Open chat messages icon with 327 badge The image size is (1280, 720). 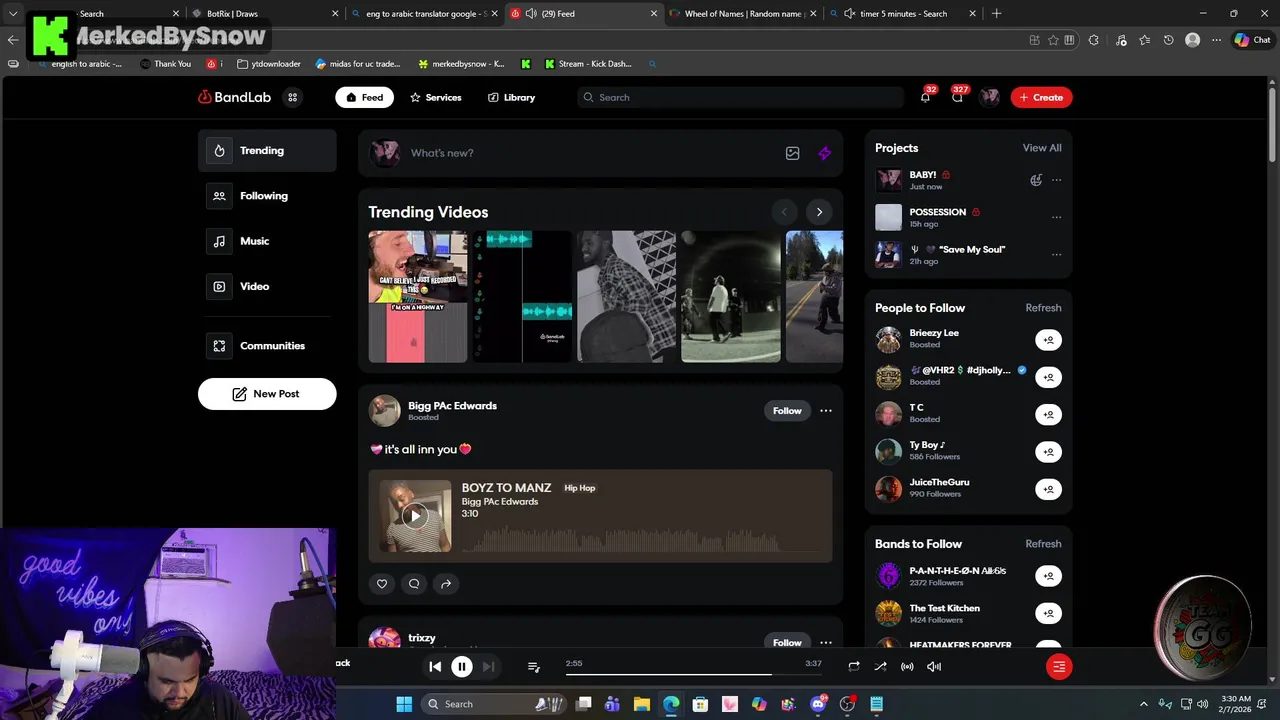click(x=957, y=97)
